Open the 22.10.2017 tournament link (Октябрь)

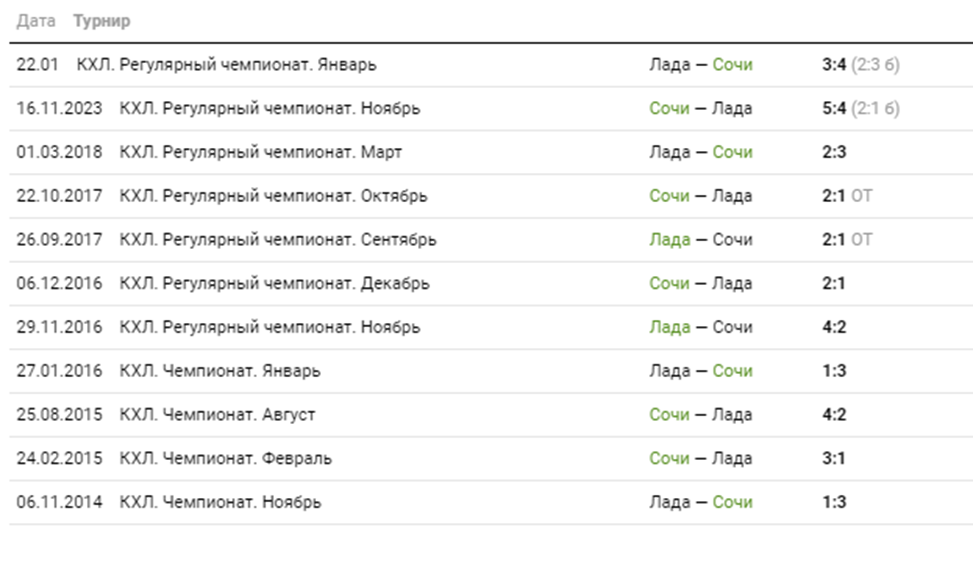coord(273,196)
